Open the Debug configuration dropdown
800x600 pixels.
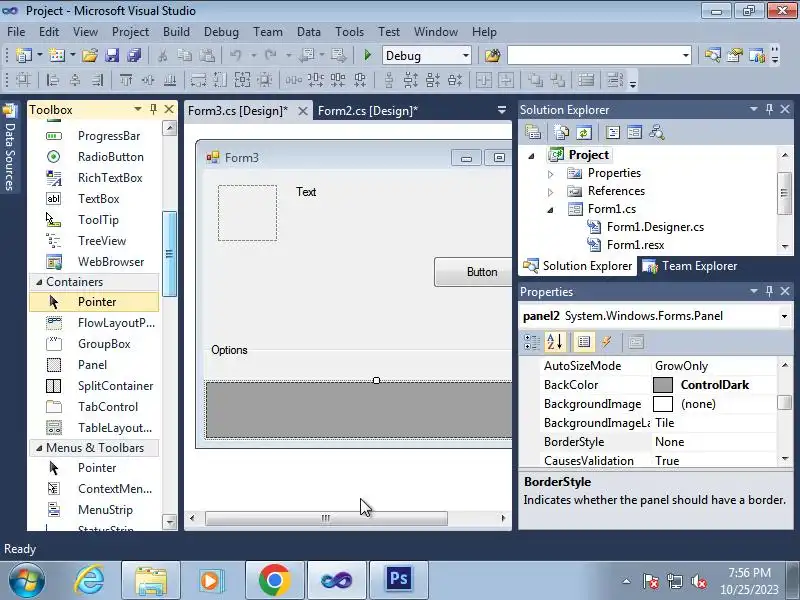[x=465, y=55]
